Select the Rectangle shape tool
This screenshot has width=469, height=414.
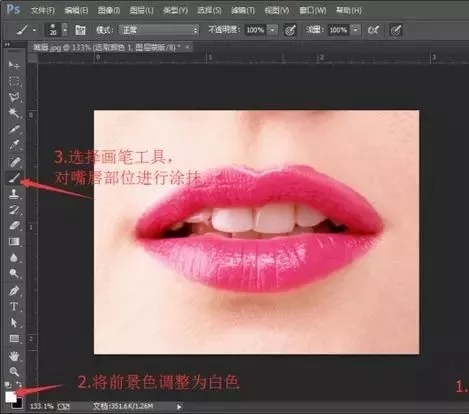point(14,339)
